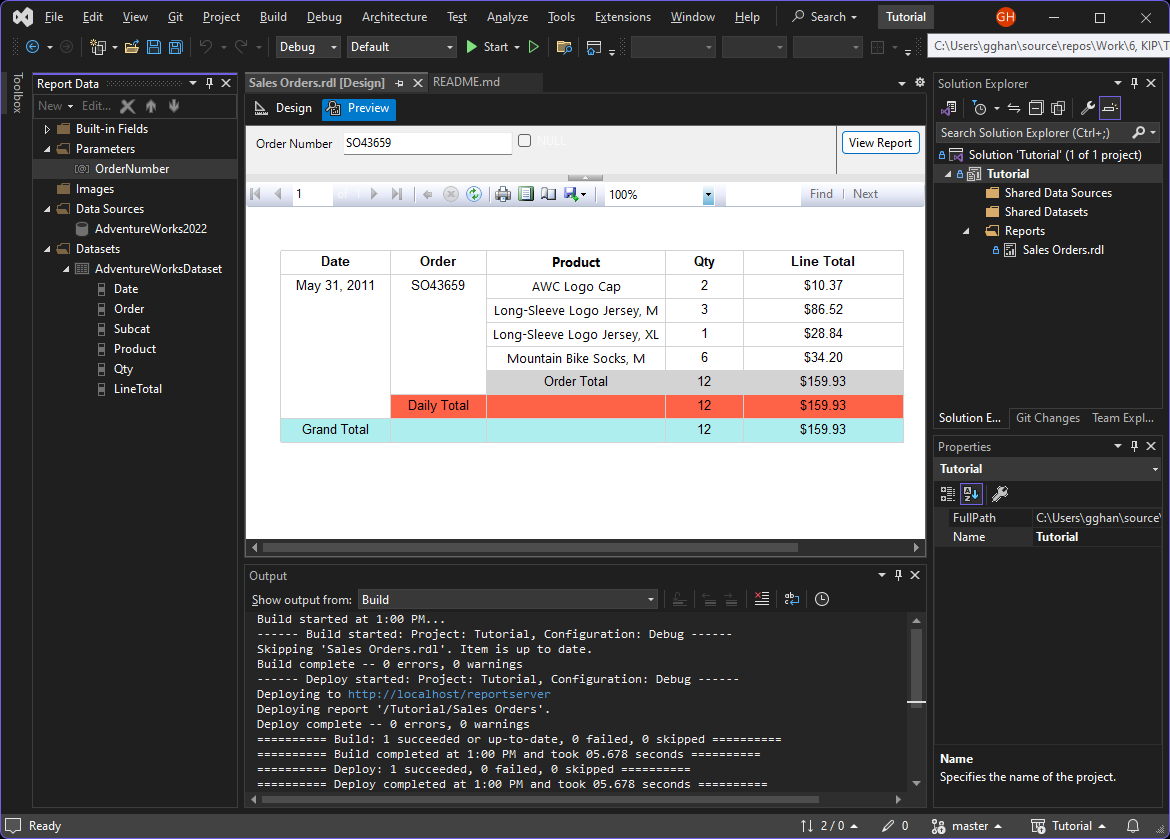
Task: Toggle Print Layout view in report toolbar
Action: click(526, 194)
